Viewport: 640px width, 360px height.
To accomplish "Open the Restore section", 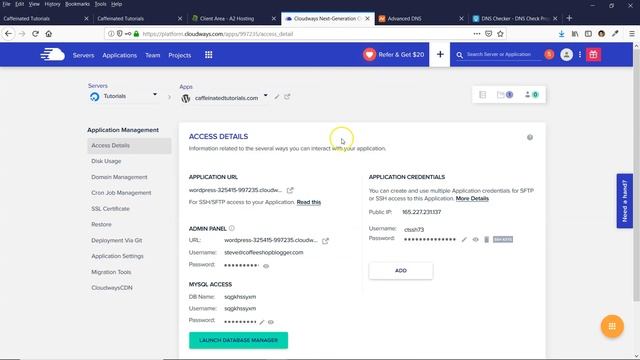I will coord(101,224).
